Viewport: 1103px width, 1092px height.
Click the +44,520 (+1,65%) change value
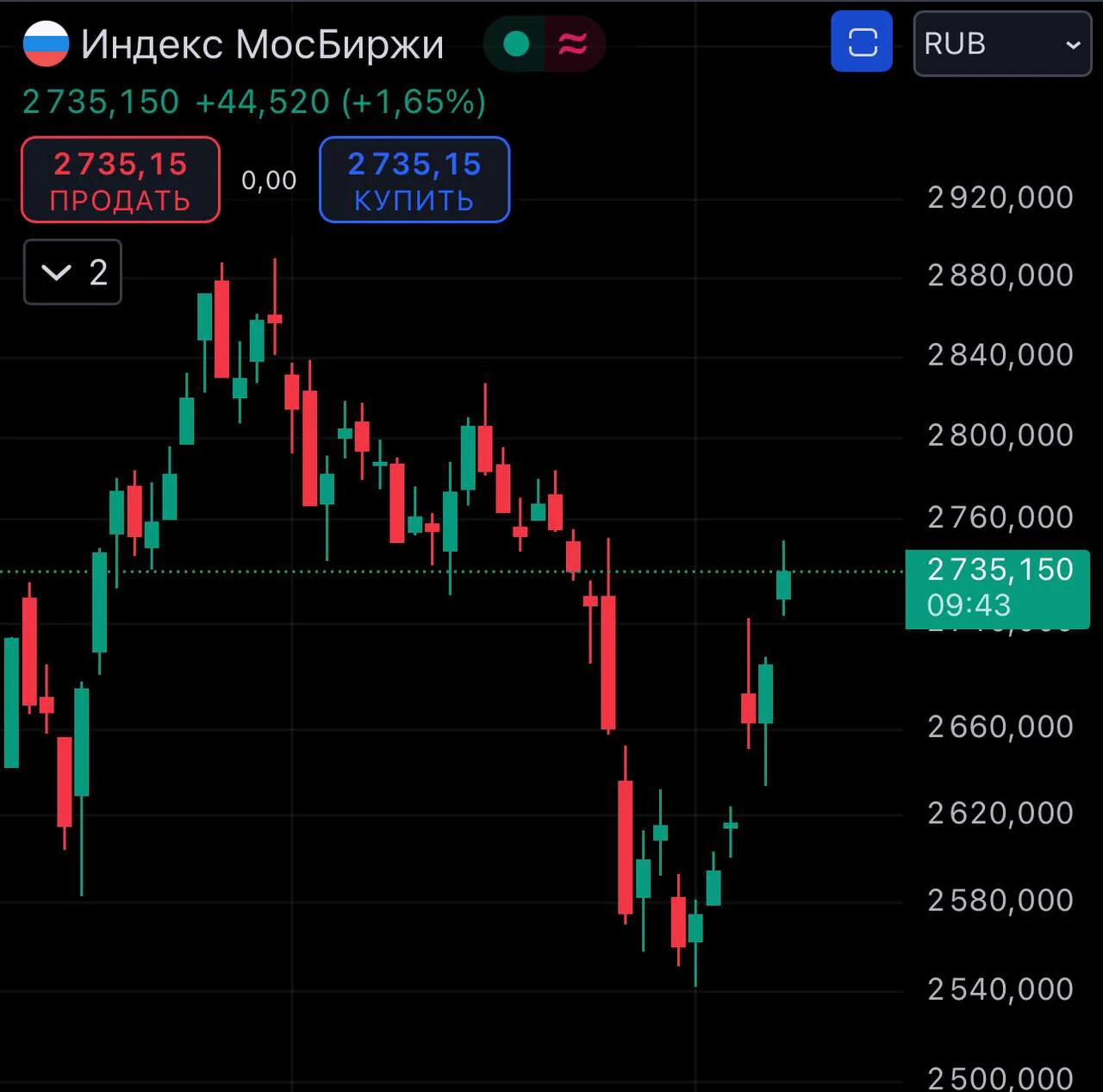point(340,103)
